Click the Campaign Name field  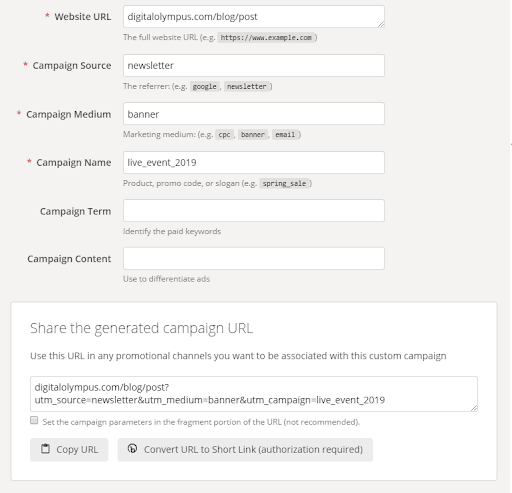254,162
